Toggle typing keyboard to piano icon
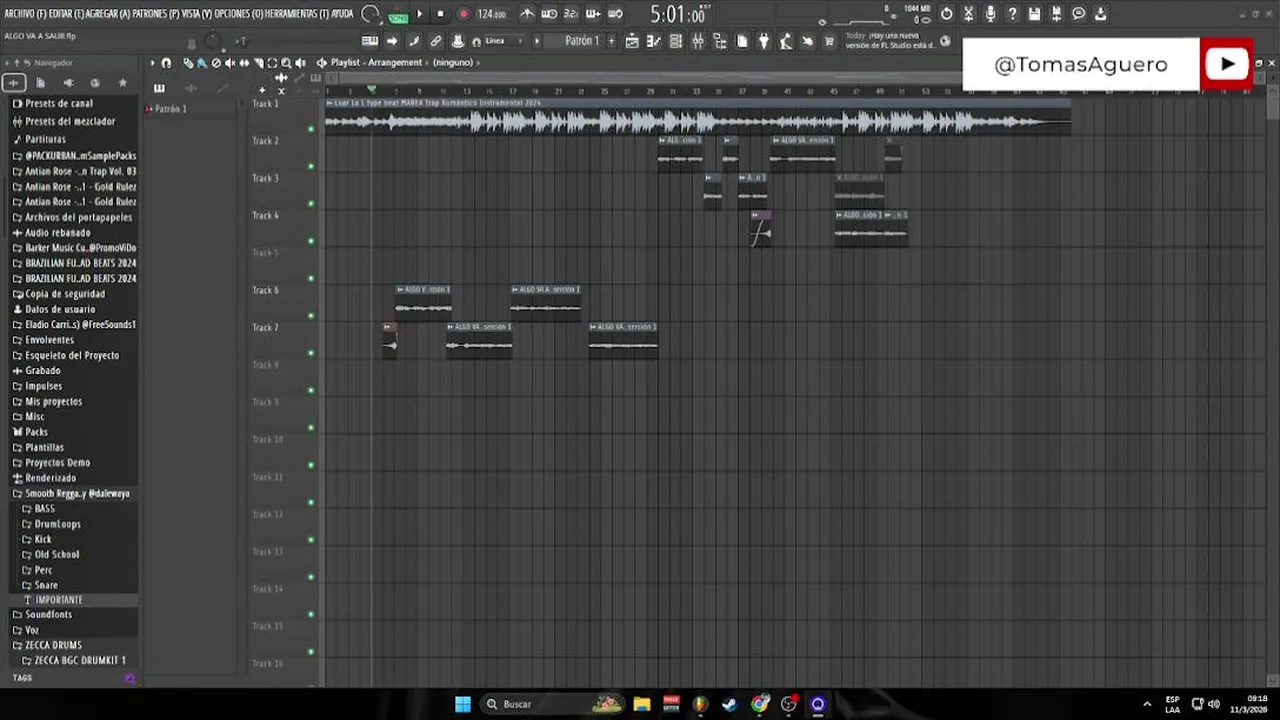This screenshot has width=1280, height=720. (370, 41)
